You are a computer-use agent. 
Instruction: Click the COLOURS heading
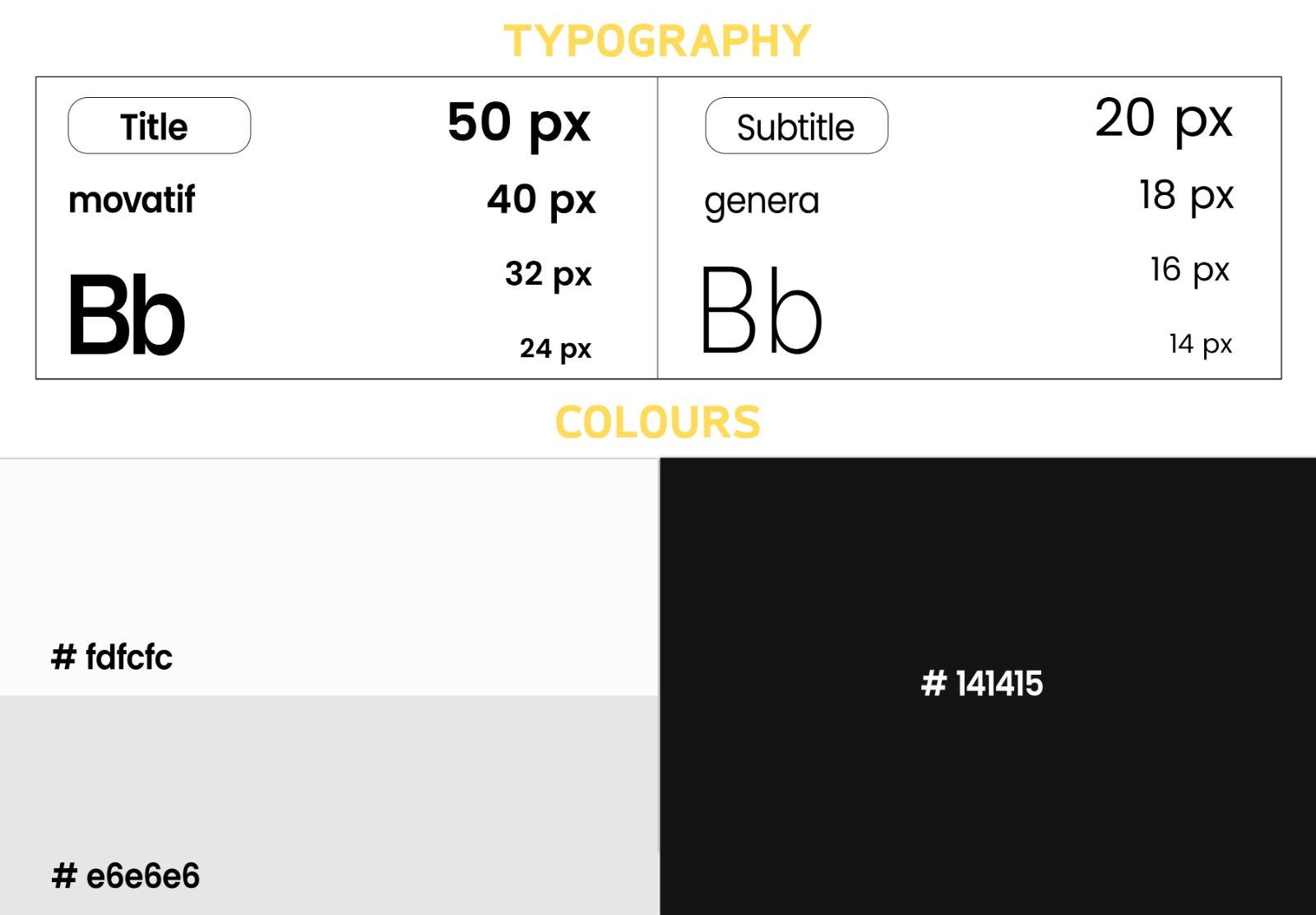657,423
